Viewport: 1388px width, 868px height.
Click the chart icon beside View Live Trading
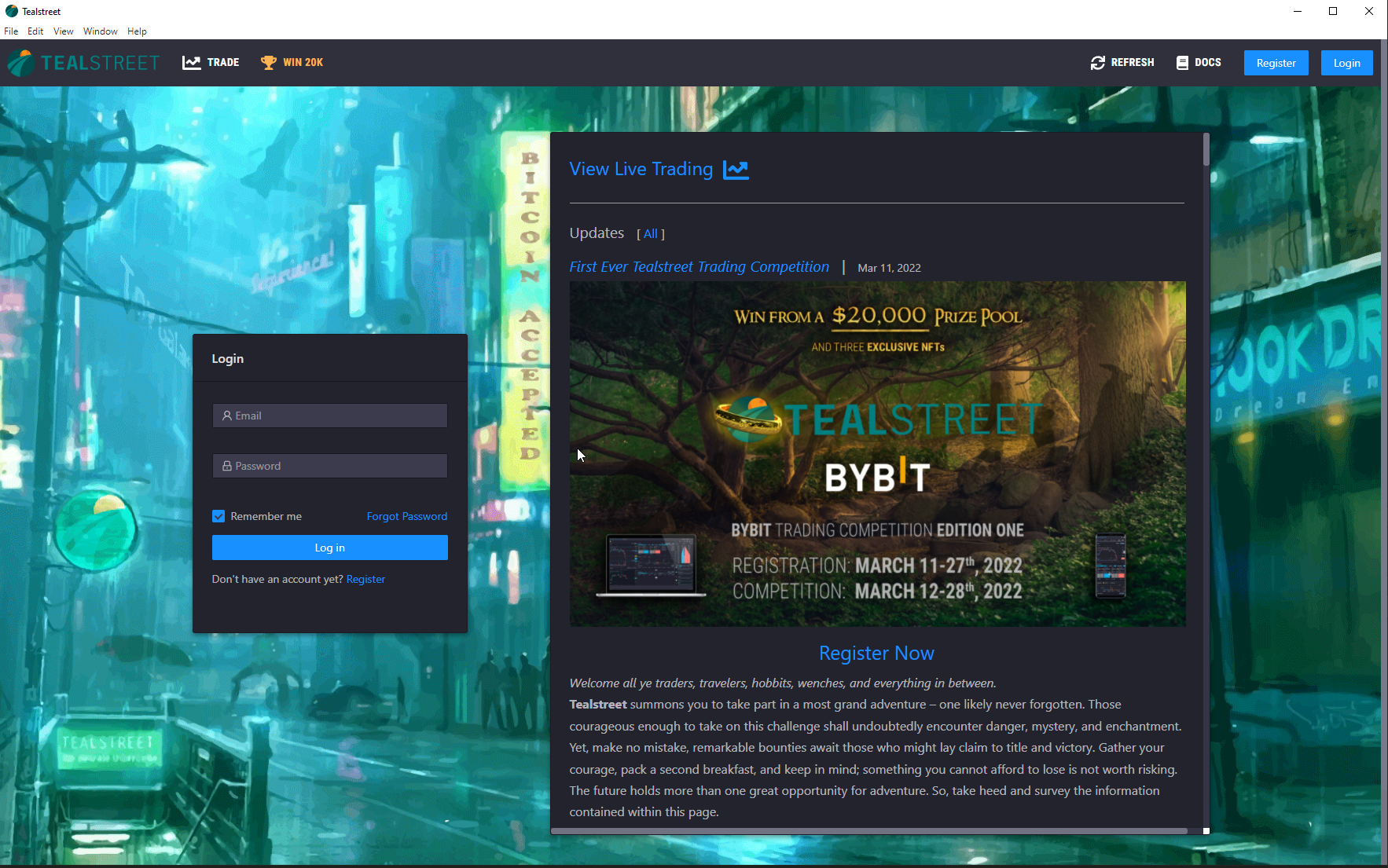[736, 170]
